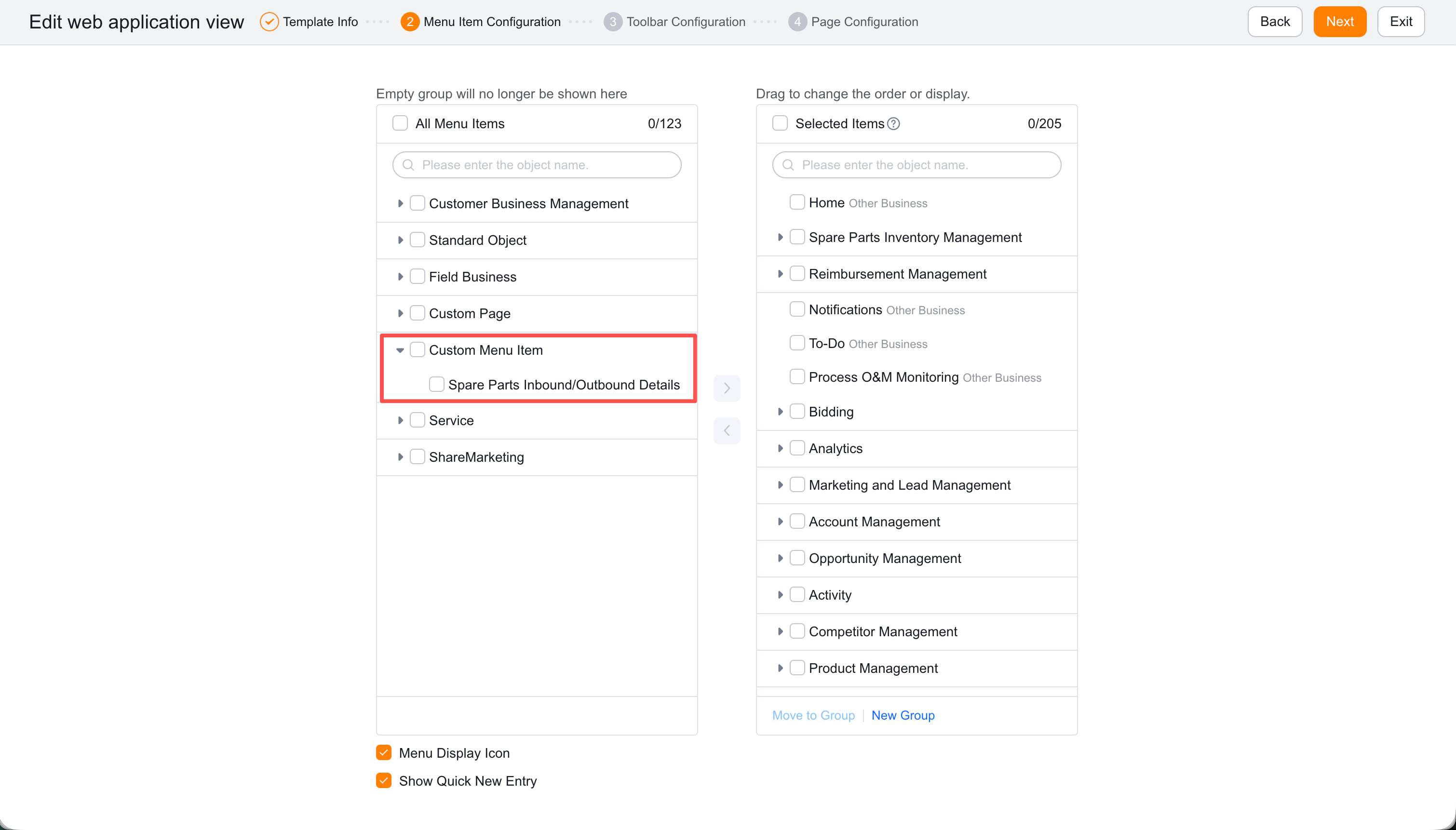This screenshot has width=1456, height=830.
Task: Tick the Home Other Business checkbox
Action: [797, 202]
